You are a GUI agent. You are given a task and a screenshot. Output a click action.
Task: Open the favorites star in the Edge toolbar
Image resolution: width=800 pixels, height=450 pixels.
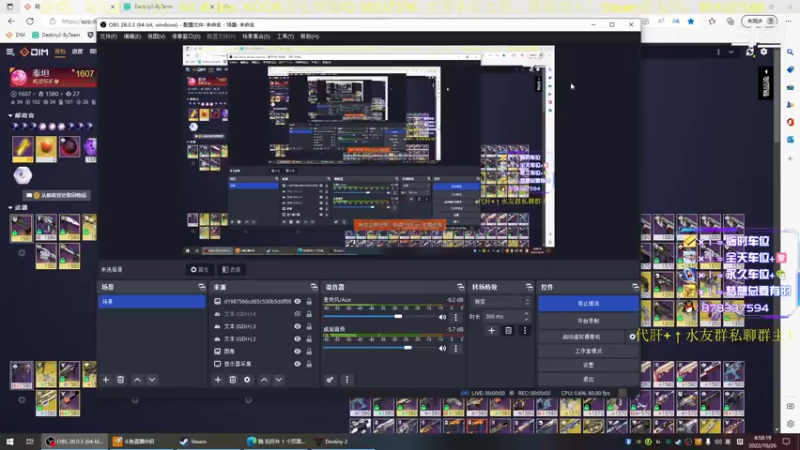(x=691, y=21)
